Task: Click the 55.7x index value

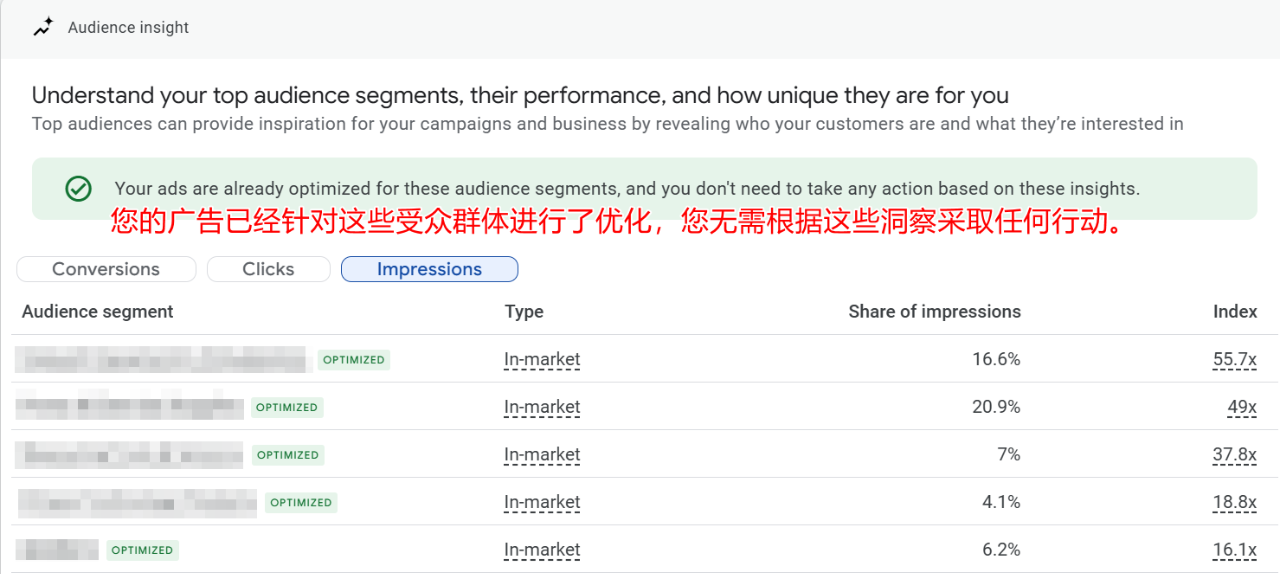Action: (1234, 359)
